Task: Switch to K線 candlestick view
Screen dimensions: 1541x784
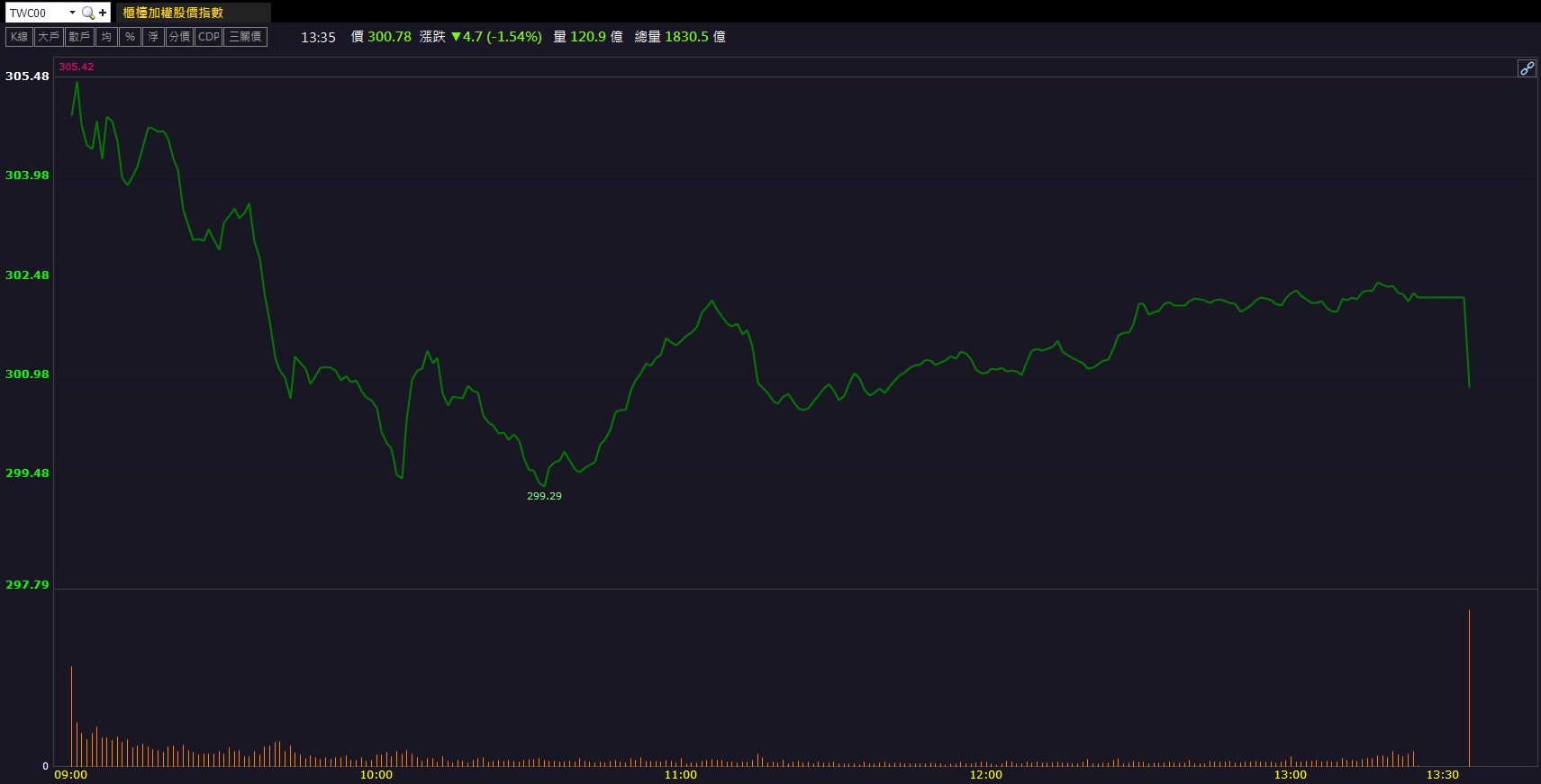Action: click(19, 37)
